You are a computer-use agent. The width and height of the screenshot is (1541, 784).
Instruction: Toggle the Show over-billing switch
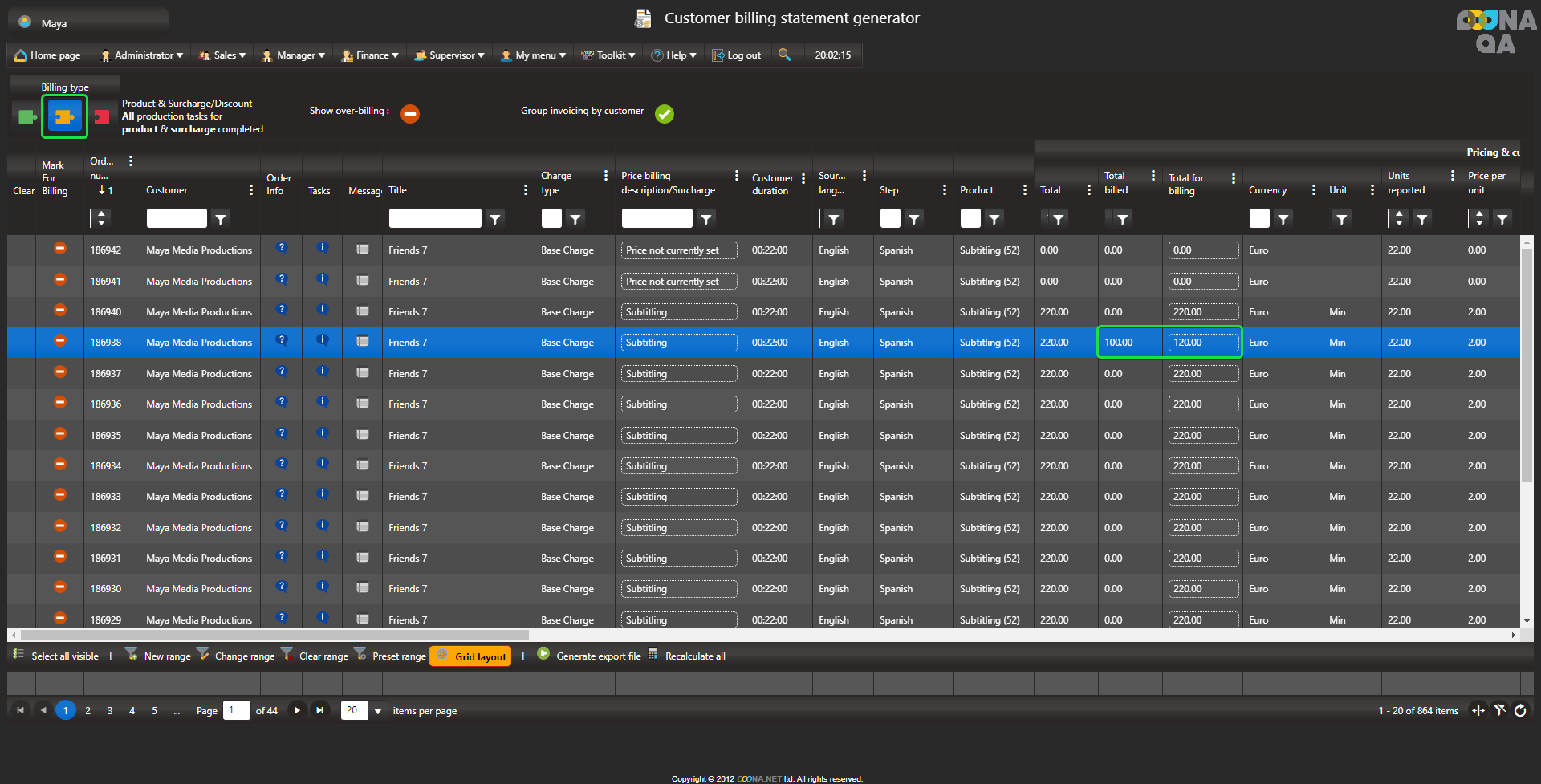tap(410, 114)
